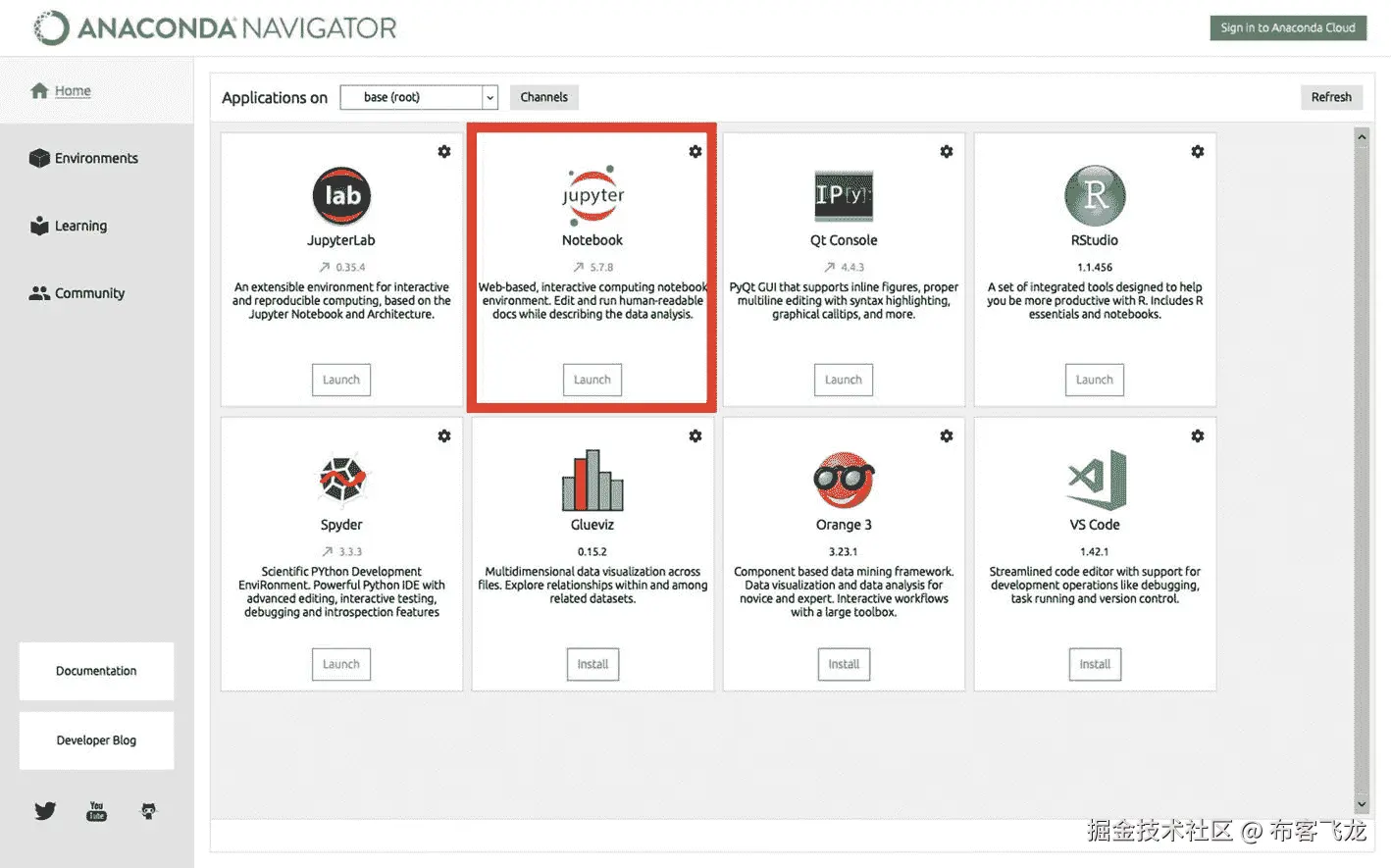Switch to the Environments tab
1391x868 pixels.
click(x=96, y=158)
